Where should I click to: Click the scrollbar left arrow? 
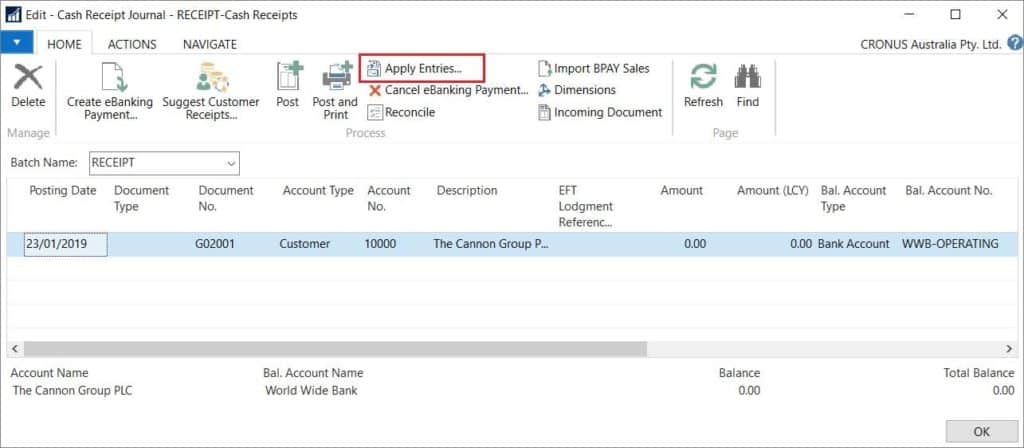coord(14,349)
